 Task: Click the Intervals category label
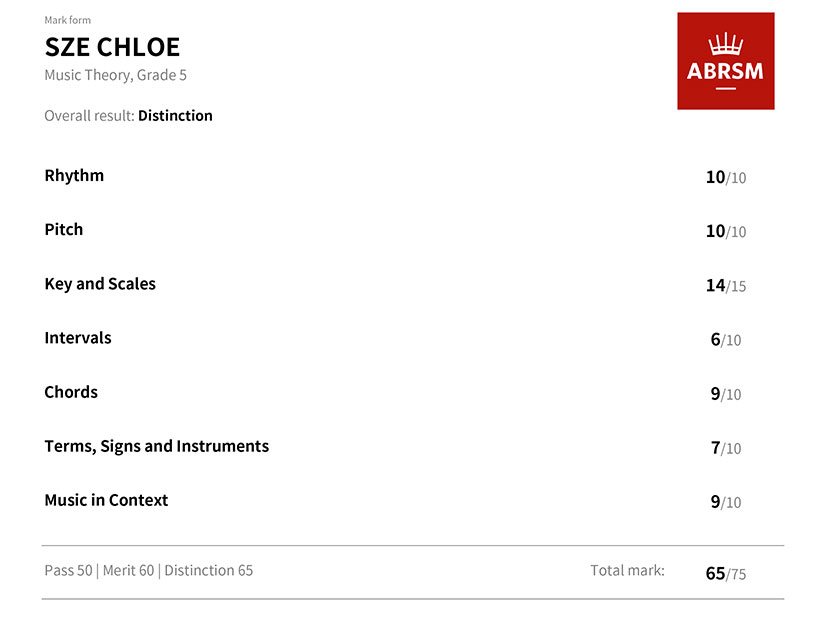(x=78, y=338)
